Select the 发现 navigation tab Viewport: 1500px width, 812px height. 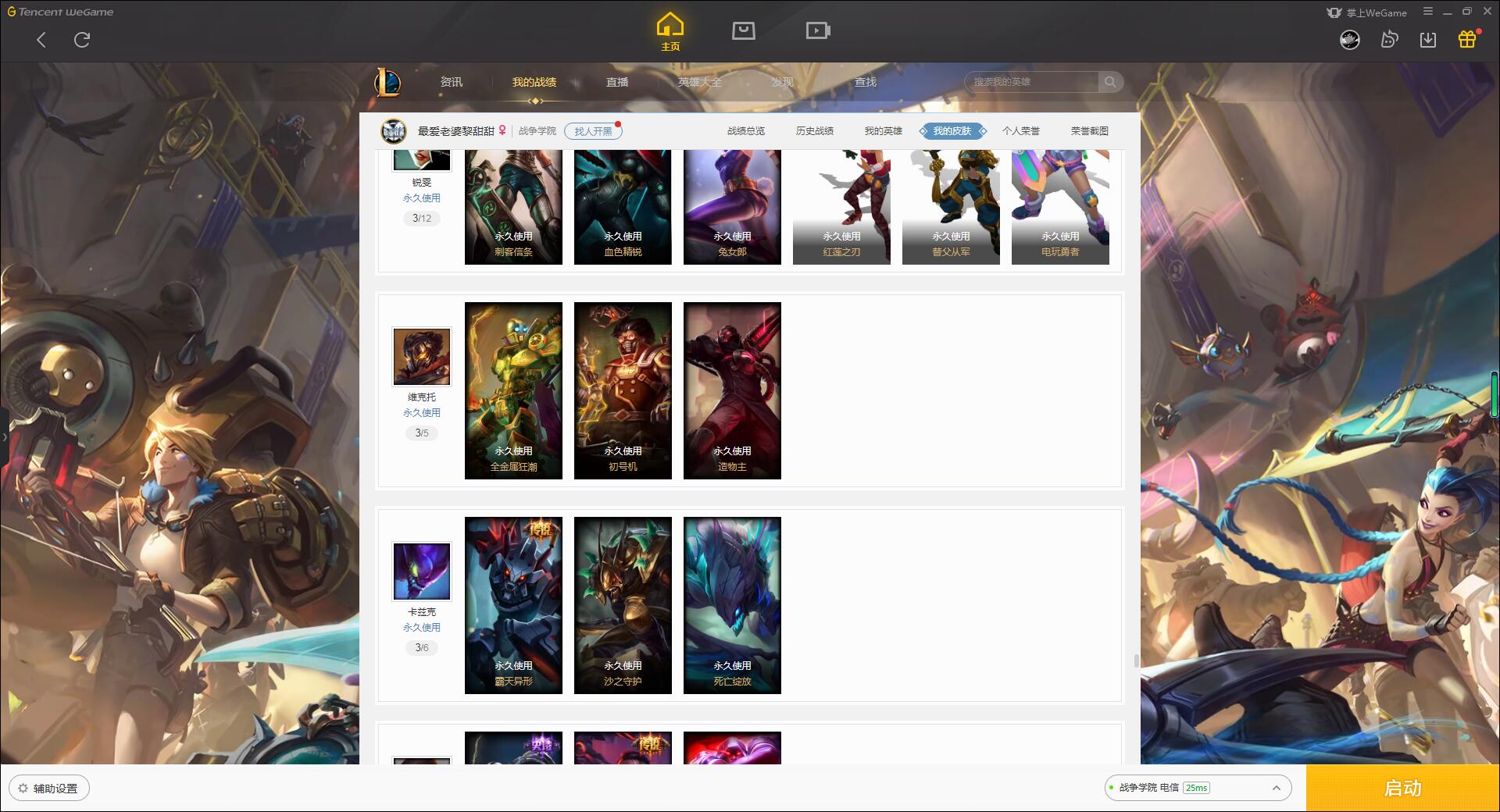783,82
